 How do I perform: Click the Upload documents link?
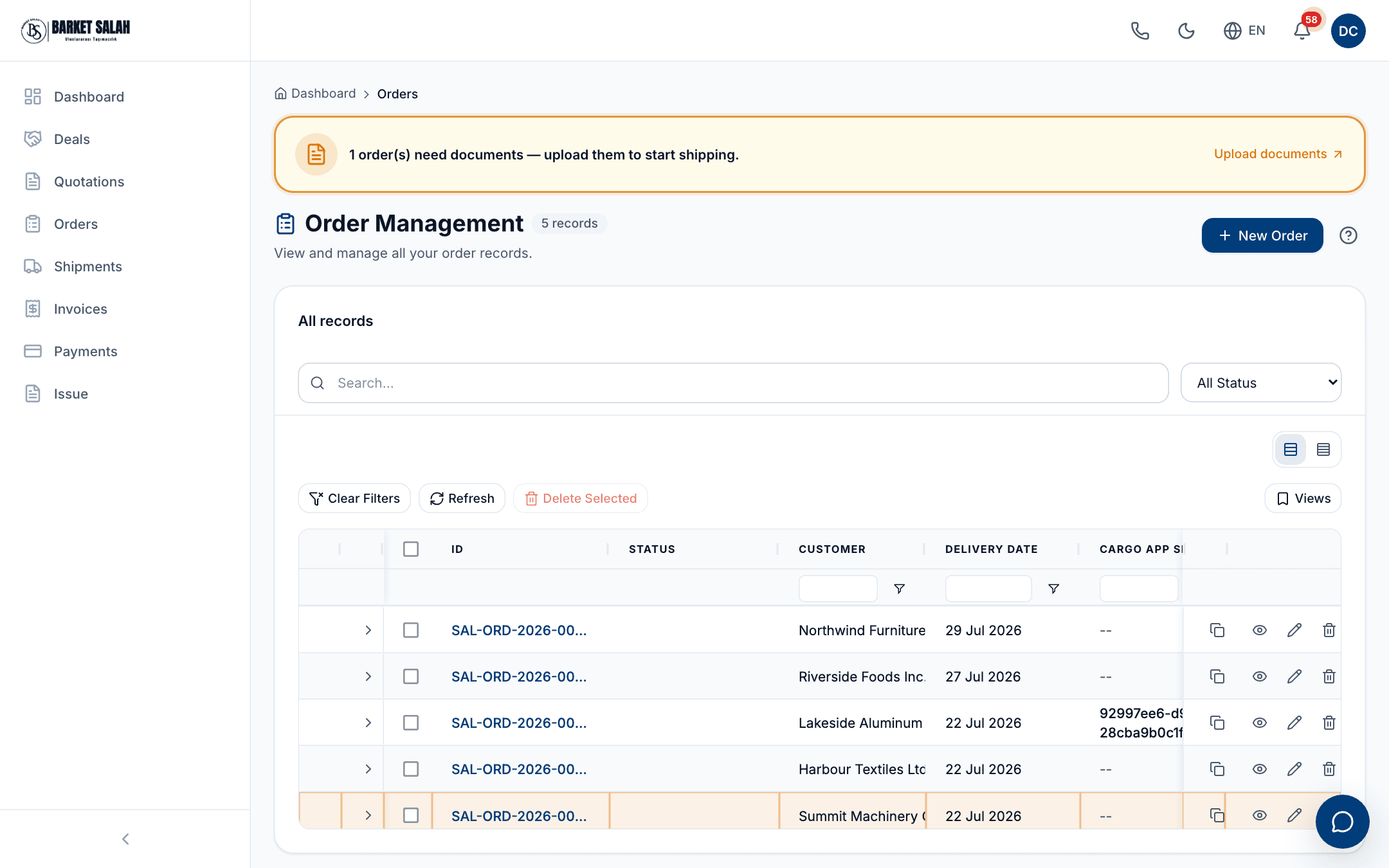click(x=1278, y=154)
